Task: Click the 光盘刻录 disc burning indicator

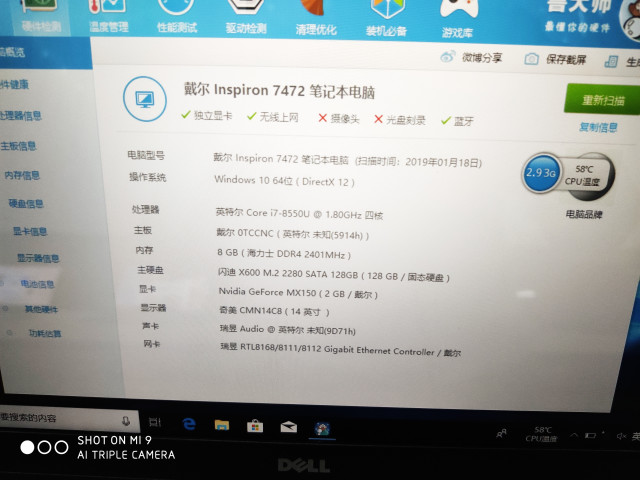Action: point(400,120)
